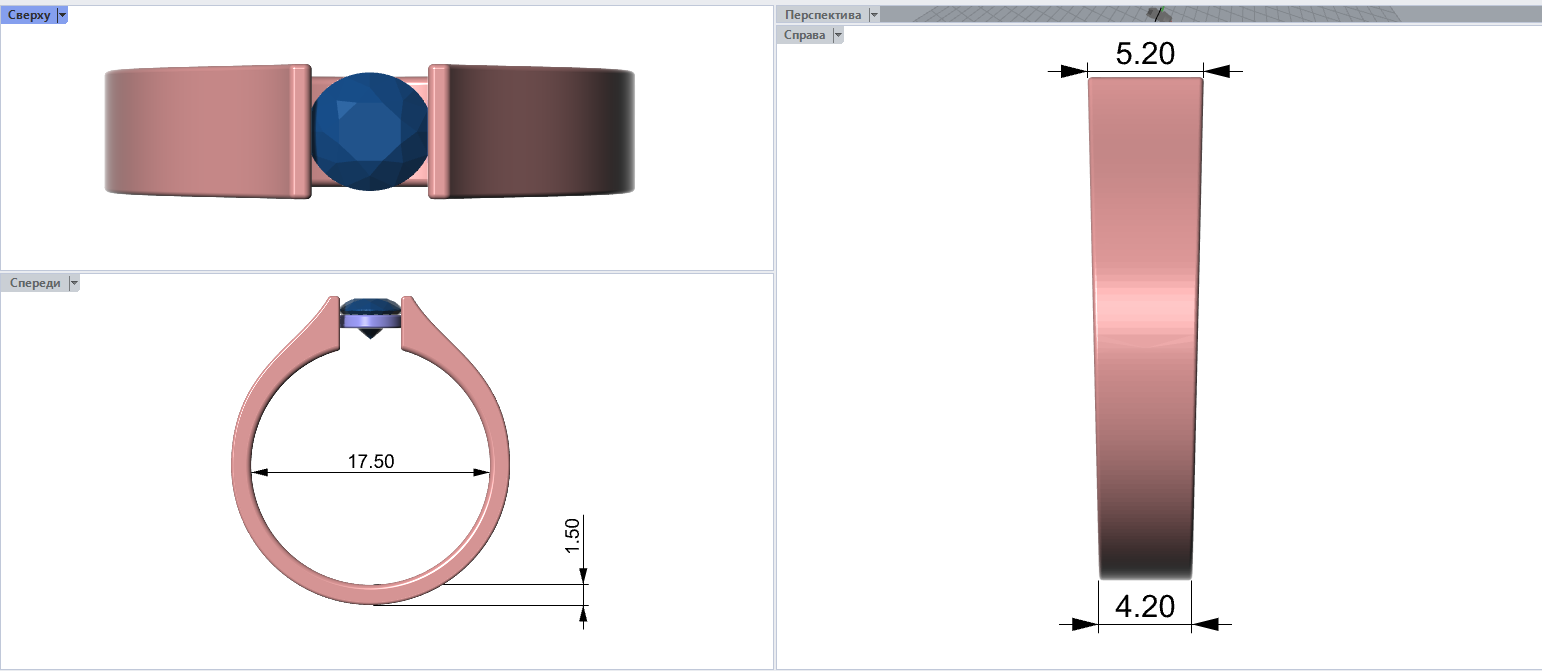Screen dimensions: 1542x671
Task: Click the Перспектива viewport label
Action: click(822, 15)
